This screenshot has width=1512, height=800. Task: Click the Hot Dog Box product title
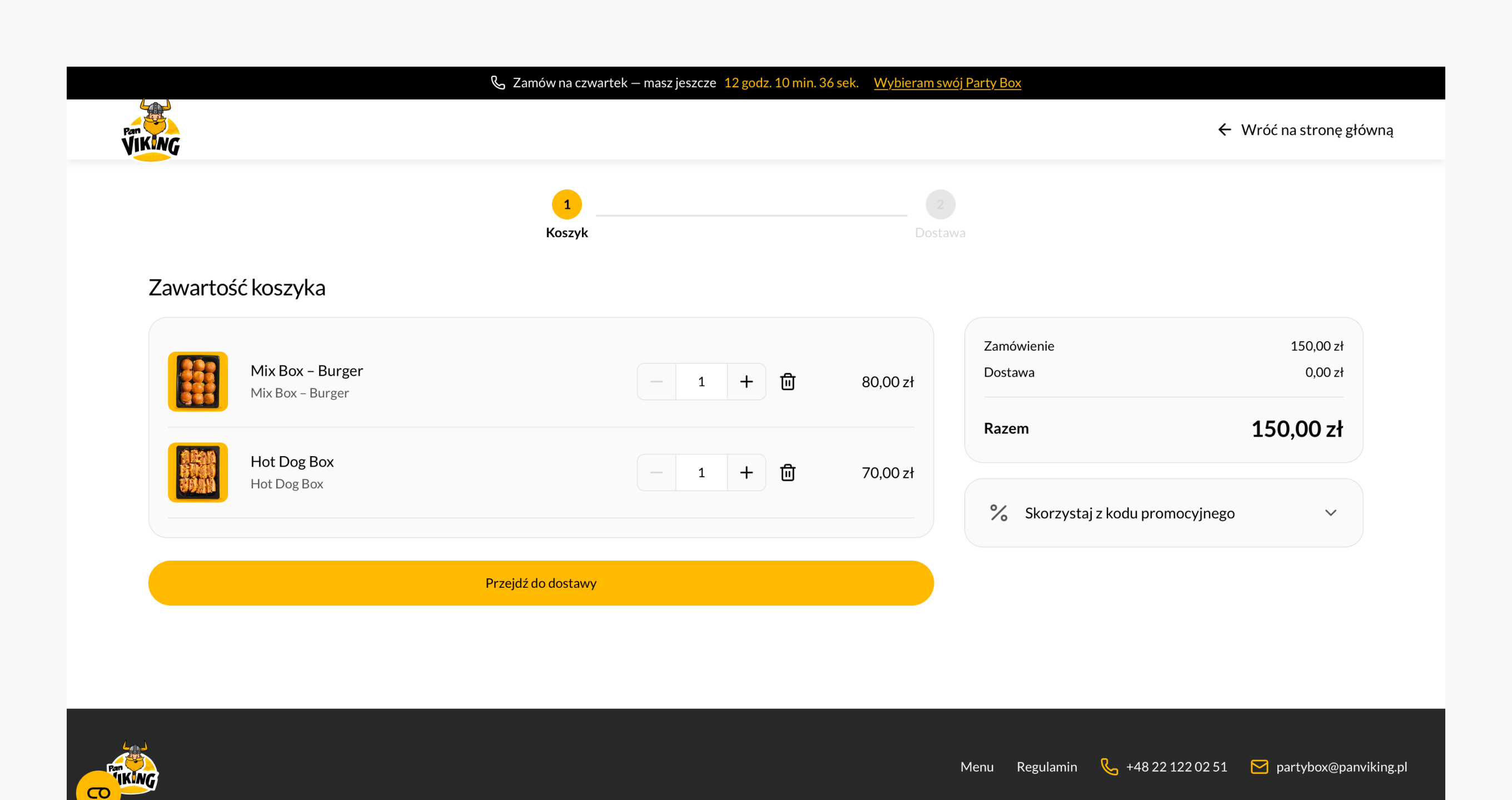coord(292,462)
